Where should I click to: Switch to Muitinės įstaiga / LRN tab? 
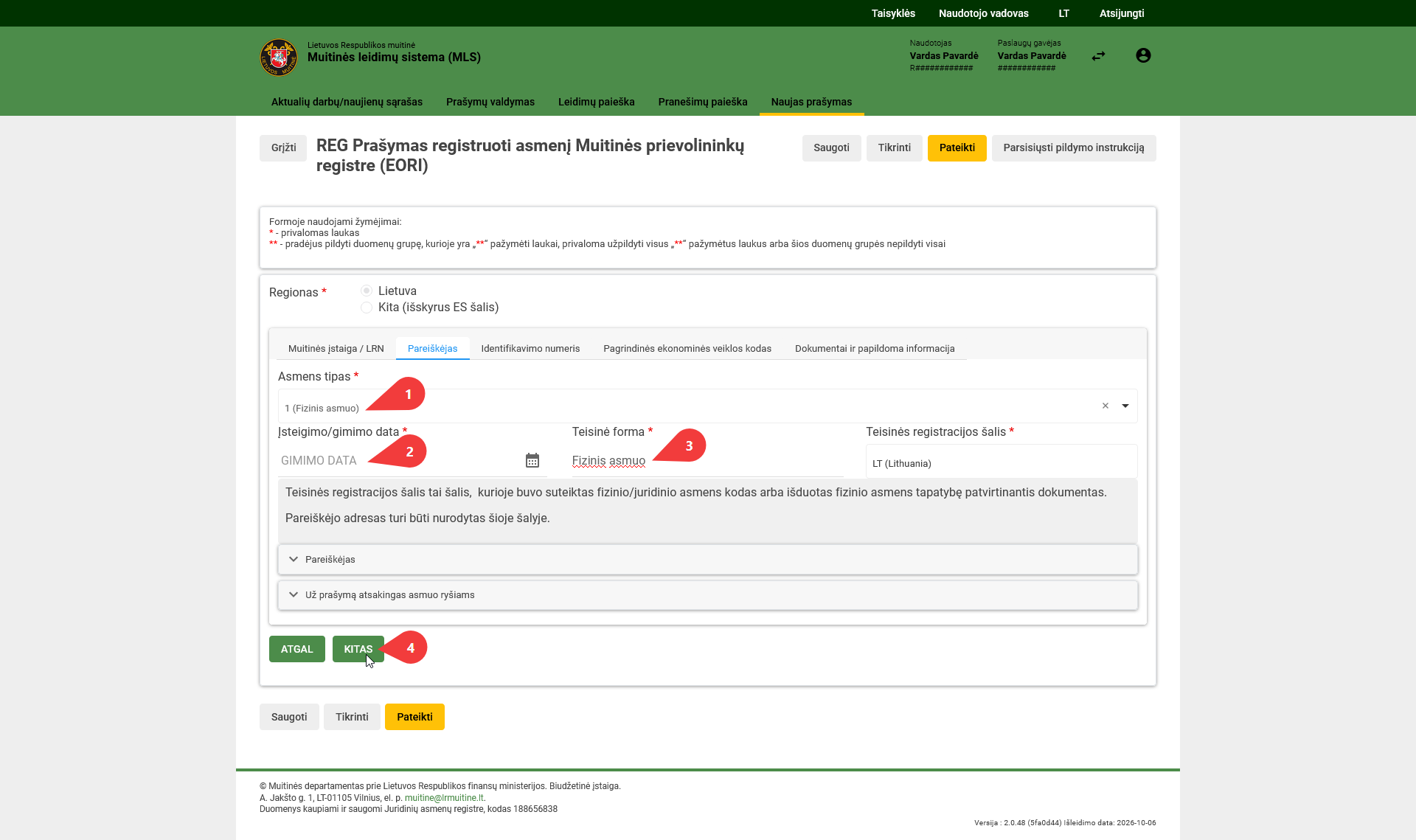tap(336, 349)
